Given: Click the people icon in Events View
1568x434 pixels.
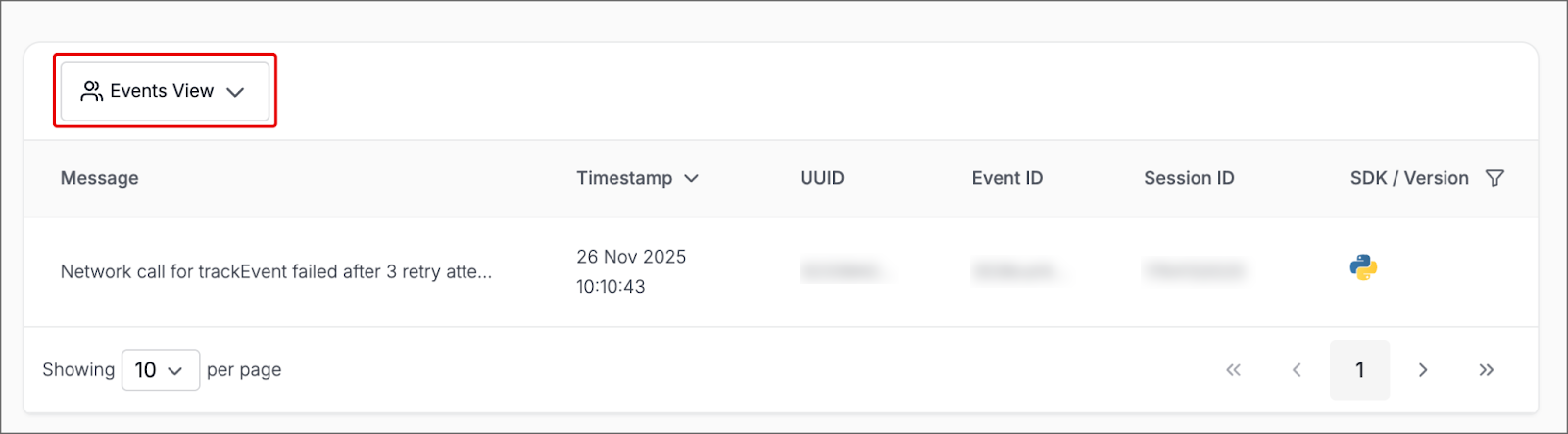Looking at the screenshot, I should (92, 91).
